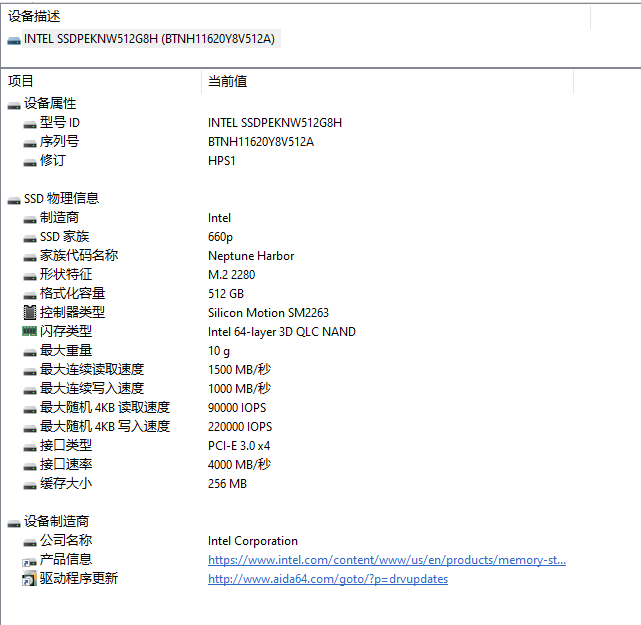
Task: Click the icon beside 格式化容量
Action: click(30, 296)
